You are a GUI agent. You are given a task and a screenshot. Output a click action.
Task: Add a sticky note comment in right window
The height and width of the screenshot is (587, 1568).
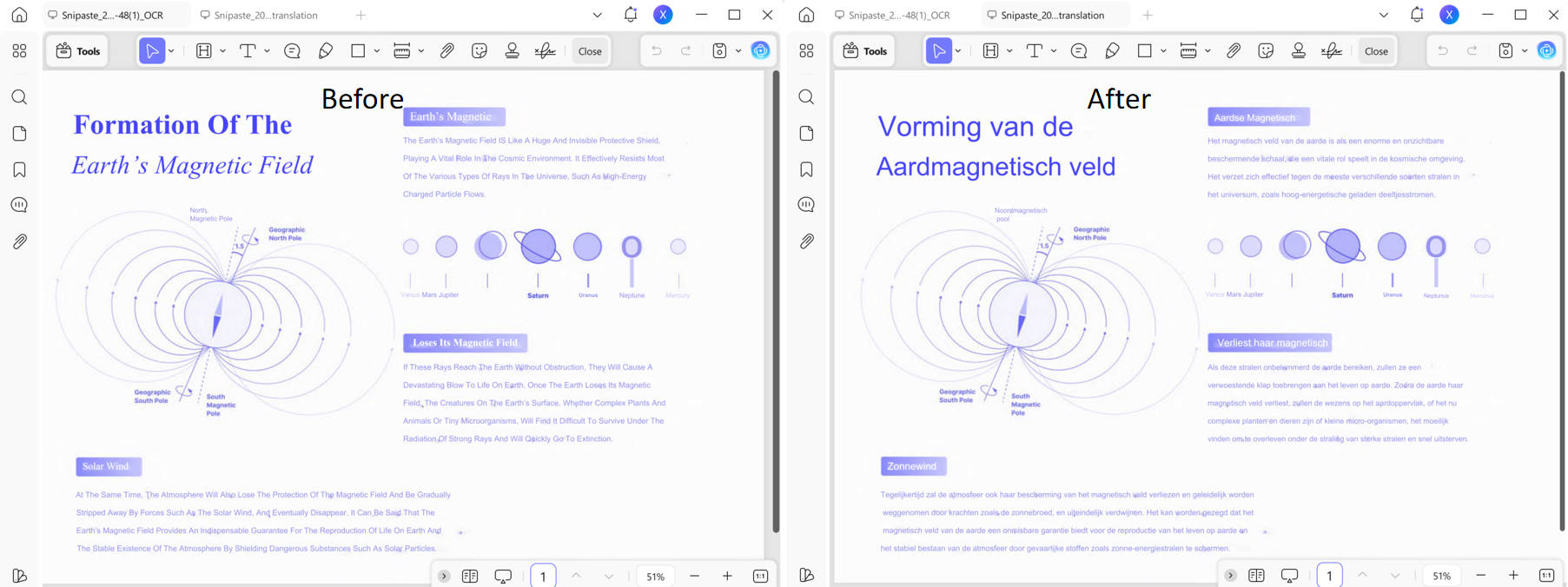pyautogui.click(x=1079, y=51)
